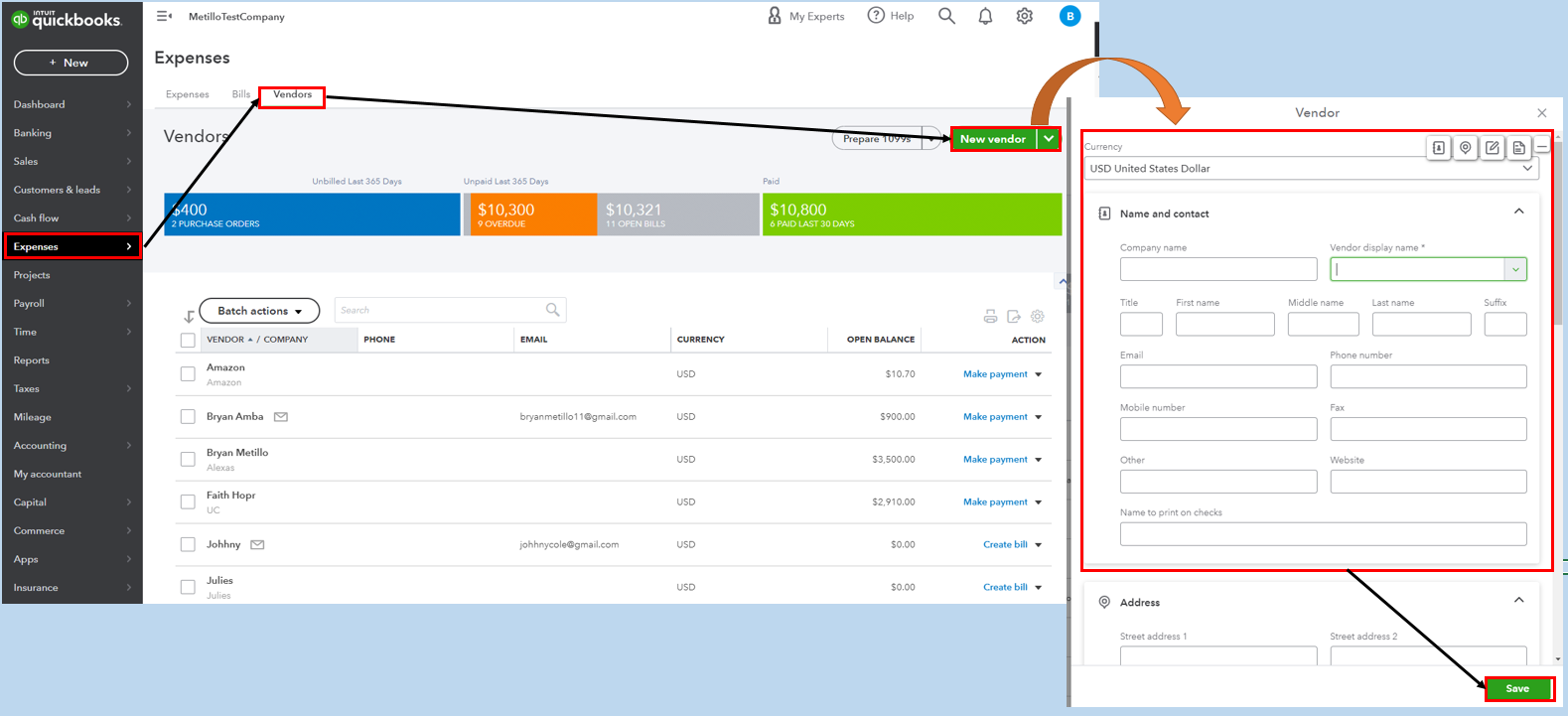
Task: Open the Batch actions dropdown
Action: 259,311
